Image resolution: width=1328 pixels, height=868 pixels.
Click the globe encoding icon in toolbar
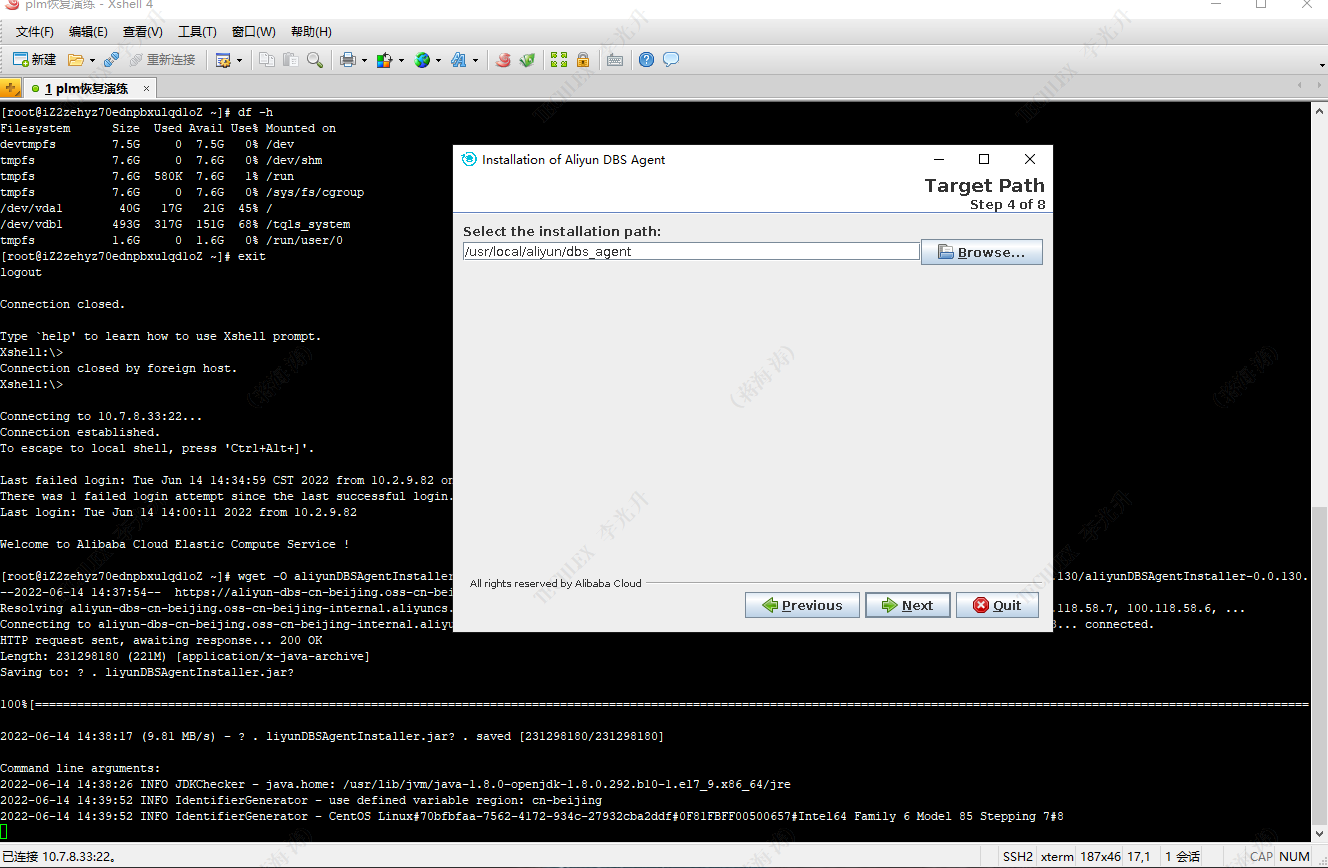(x=422, y=60)
